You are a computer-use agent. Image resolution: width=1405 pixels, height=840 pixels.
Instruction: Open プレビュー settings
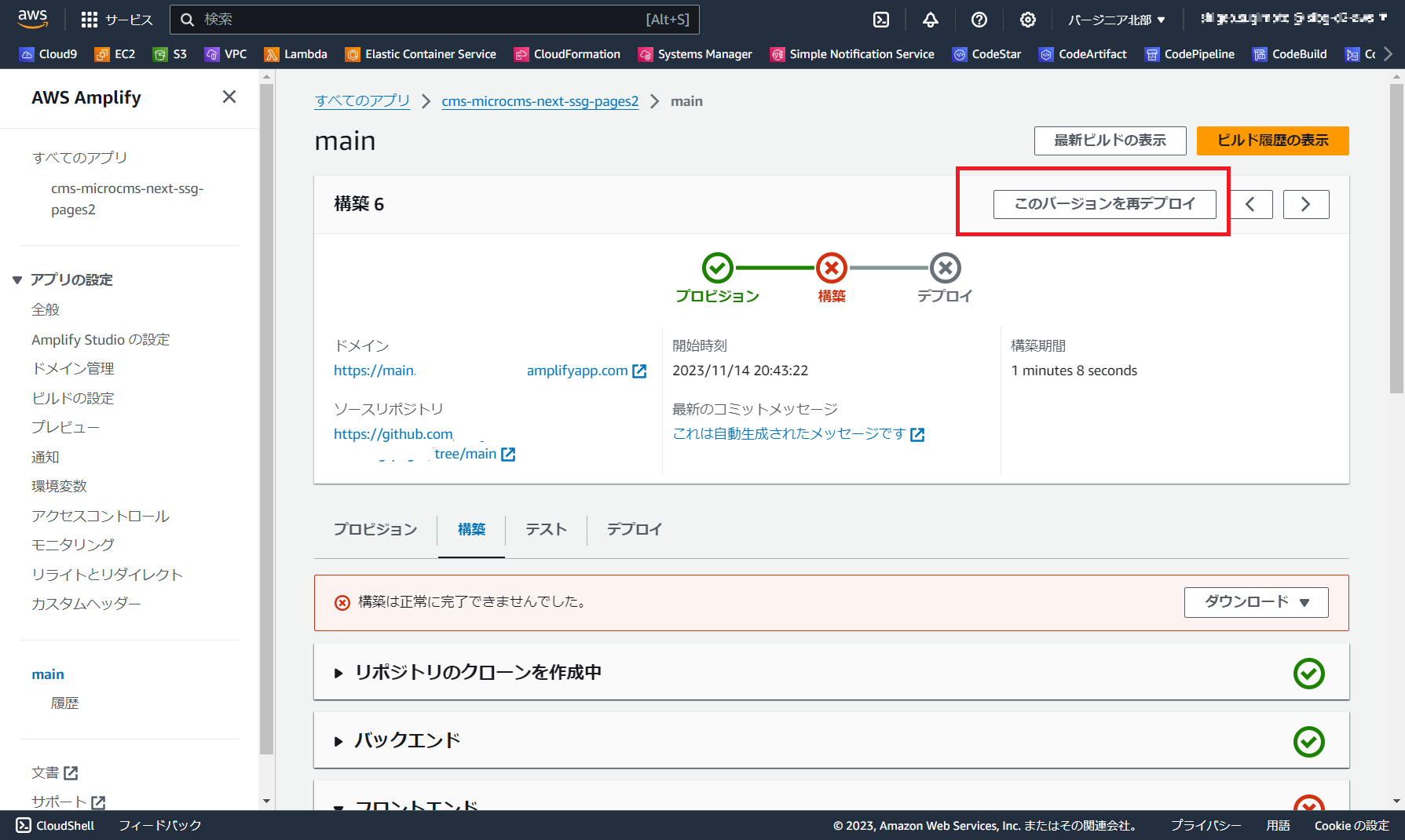point(66,427)
